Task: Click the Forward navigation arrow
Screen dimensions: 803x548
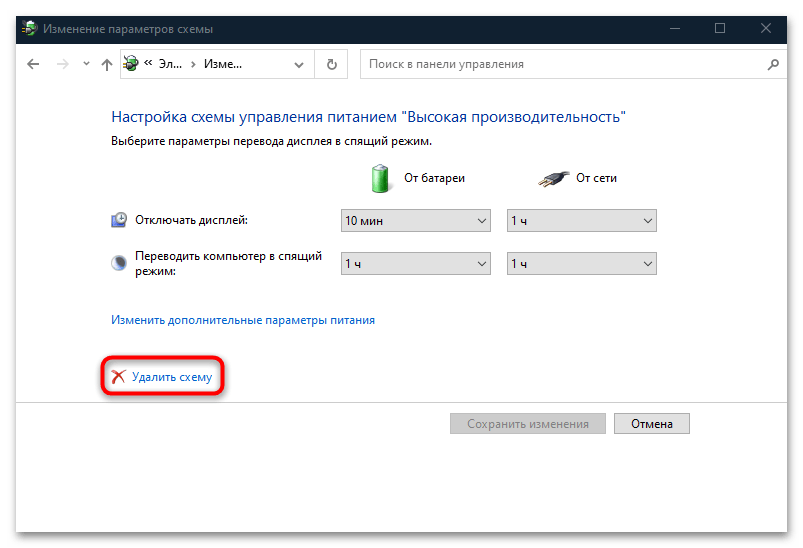Action: point(60,64)
